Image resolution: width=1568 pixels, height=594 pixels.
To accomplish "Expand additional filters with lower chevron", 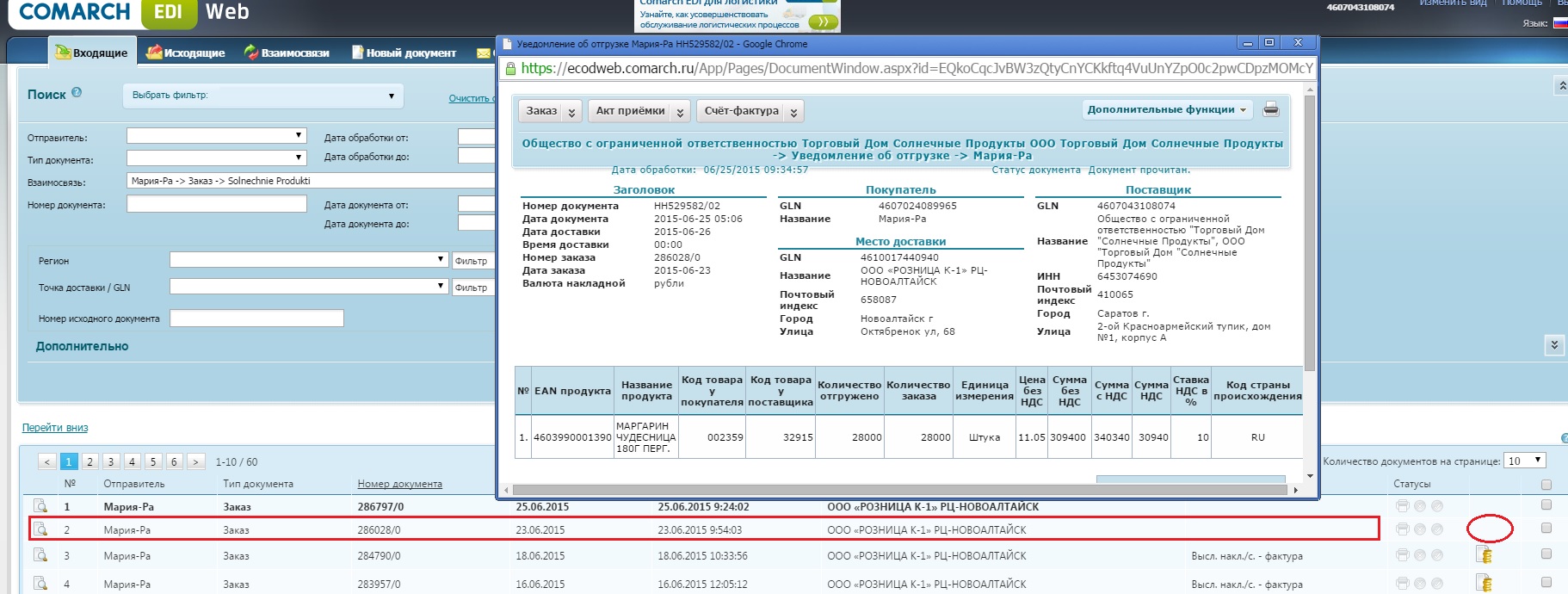I will 1554,344.
